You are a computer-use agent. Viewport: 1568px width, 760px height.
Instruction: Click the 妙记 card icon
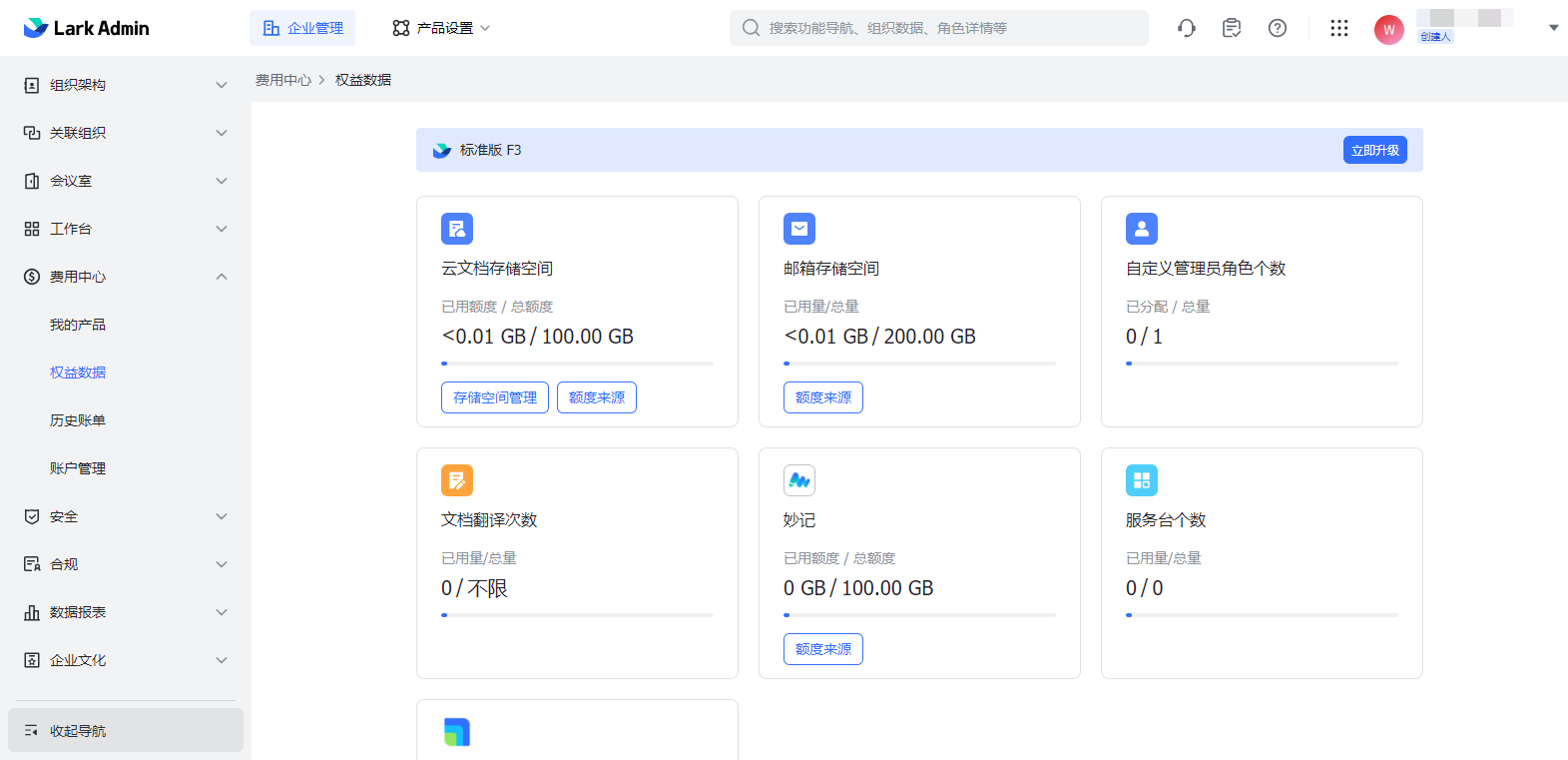click(799, 480)
